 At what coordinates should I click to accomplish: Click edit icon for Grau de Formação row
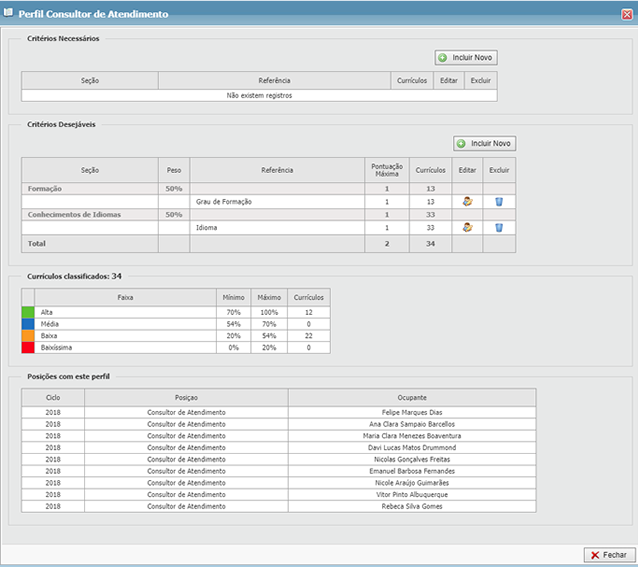[x=467, y=201]
